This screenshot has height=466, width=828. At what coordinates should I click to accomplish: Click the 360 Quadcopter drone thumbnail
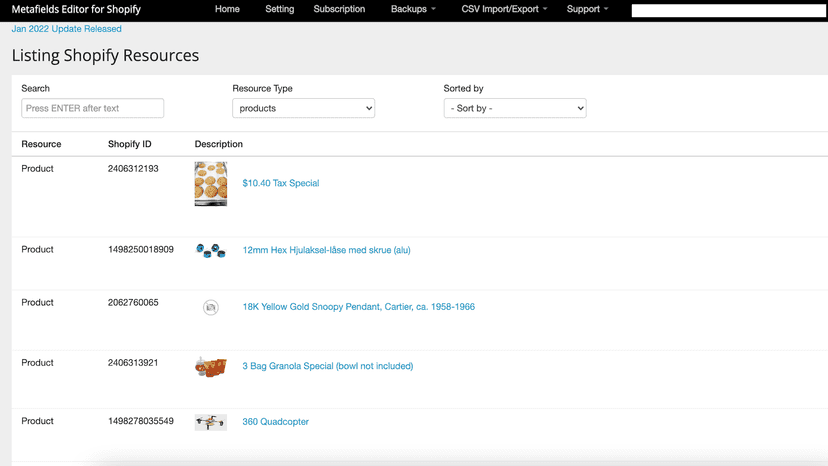point(211,422)
